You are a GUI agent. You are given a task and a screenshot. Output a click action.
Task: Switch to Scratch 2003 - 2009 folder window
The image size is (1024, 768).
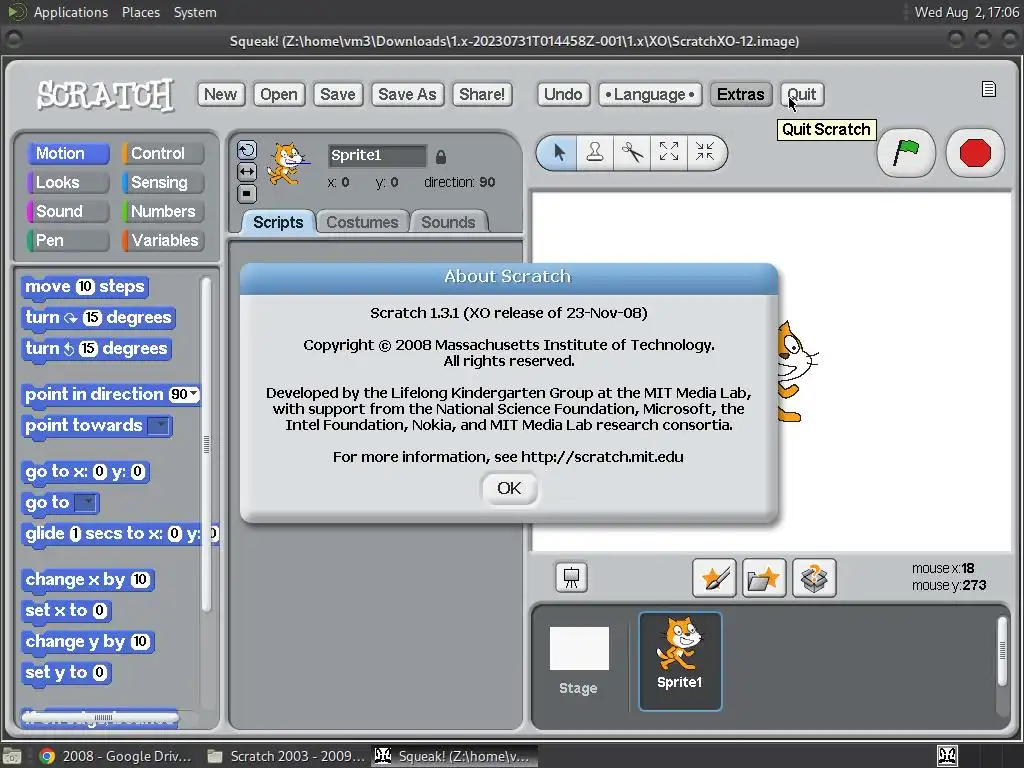tap(286, 756)
